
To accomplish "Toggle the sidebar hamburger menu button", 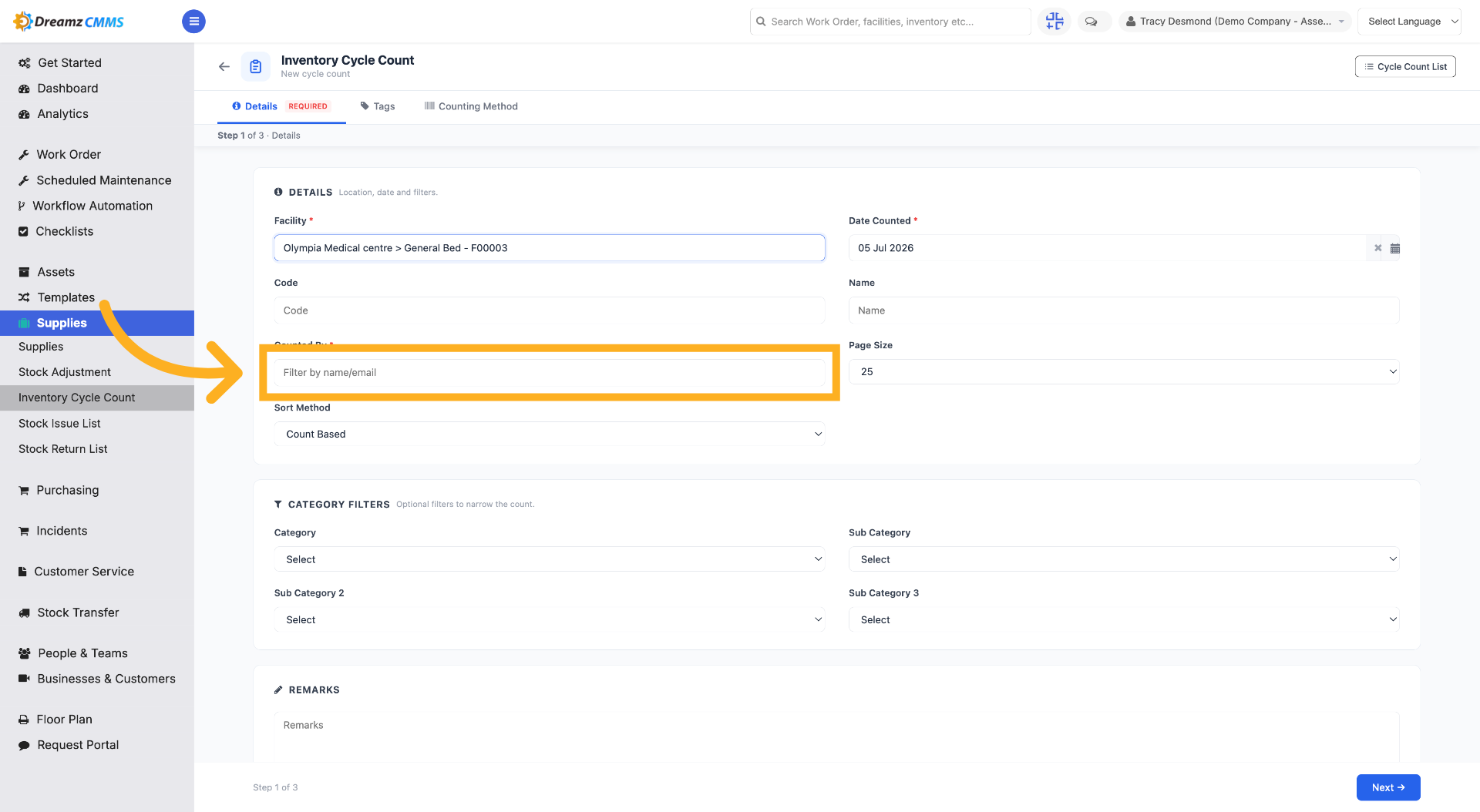I will click(x=193, y=22).
